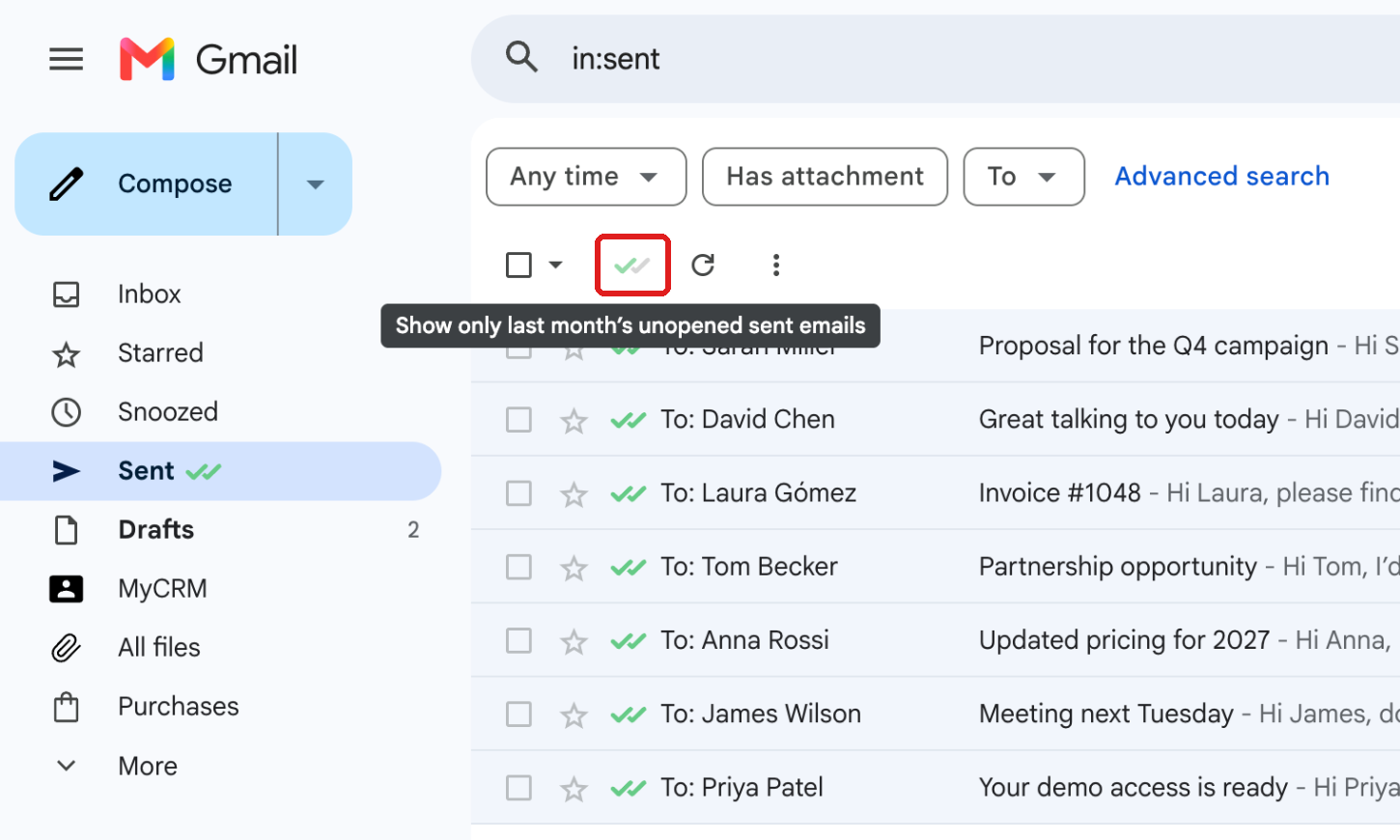Compose a new email

[147, 184]
